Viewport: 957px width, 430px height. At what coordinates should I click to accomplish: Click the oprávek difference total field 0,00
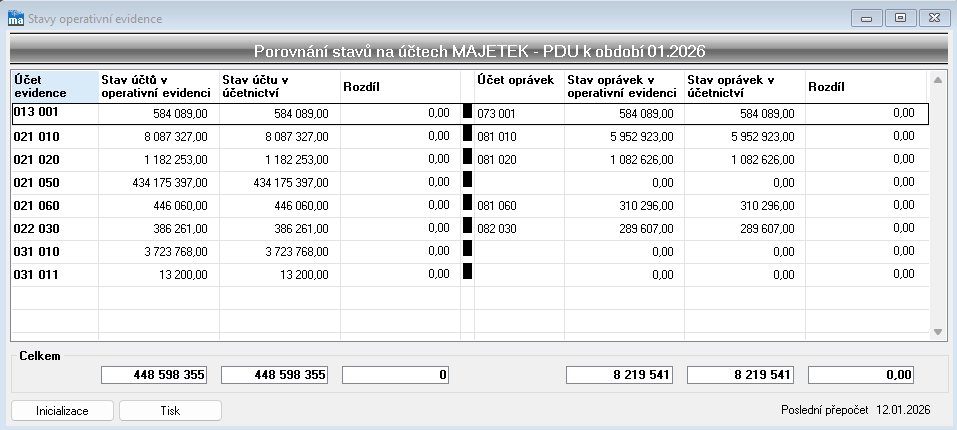click(x=861, y=374)
